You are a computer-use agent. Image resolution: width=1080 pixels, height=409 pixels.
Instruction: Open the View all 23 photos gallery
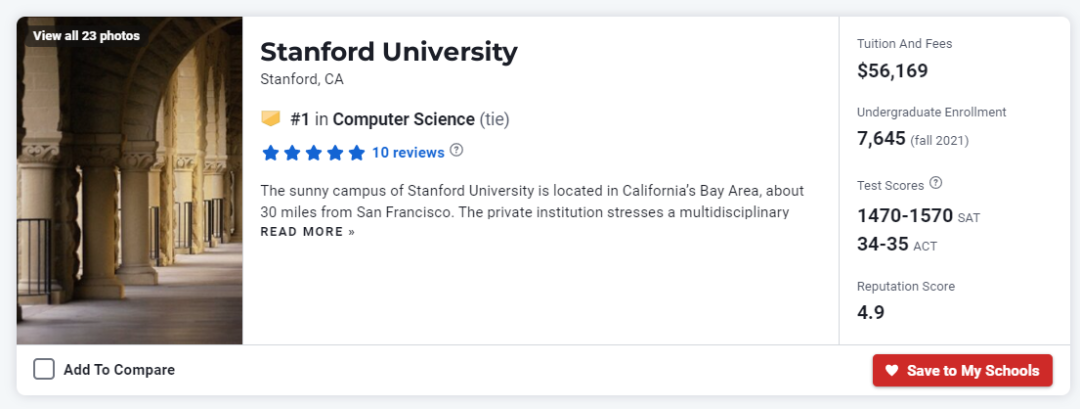[86, 36]
